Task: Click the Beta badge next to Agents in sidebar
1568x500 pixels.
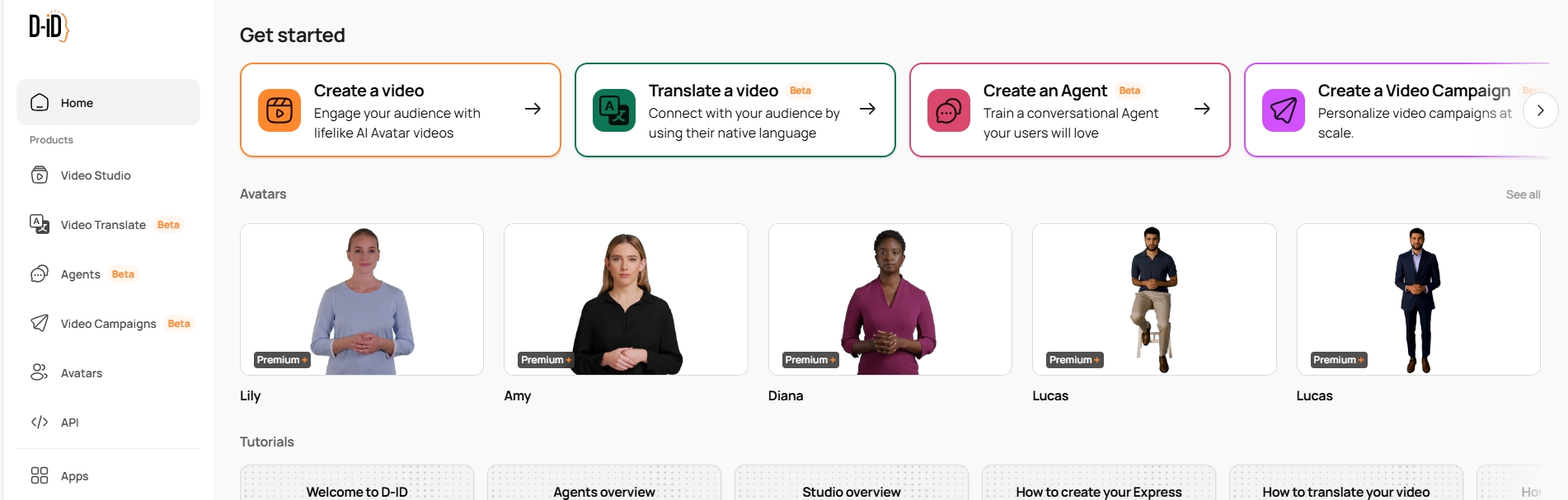Action: pyautogui.click(x=123, y=274)
